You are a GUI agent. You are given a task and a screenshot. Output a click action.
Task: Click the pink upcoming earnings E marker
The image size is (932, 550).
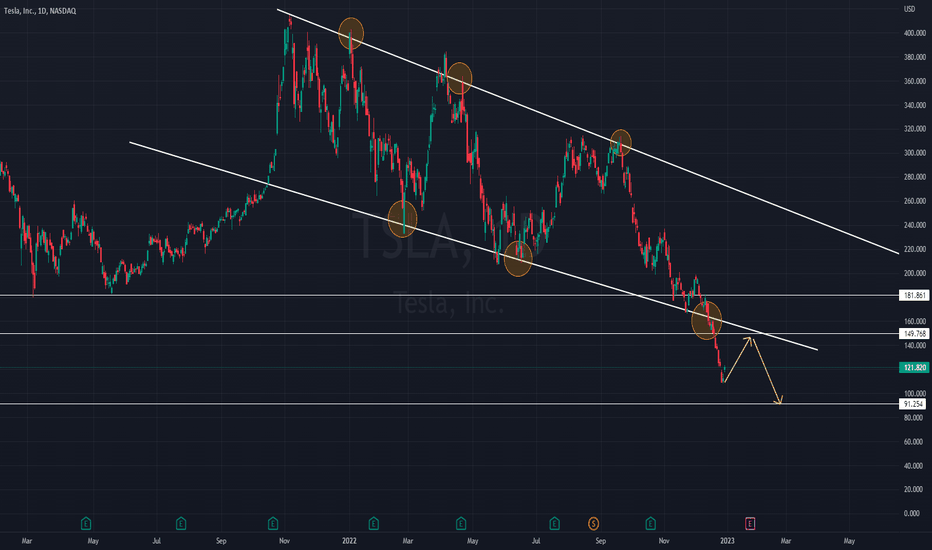pos(750,523)
